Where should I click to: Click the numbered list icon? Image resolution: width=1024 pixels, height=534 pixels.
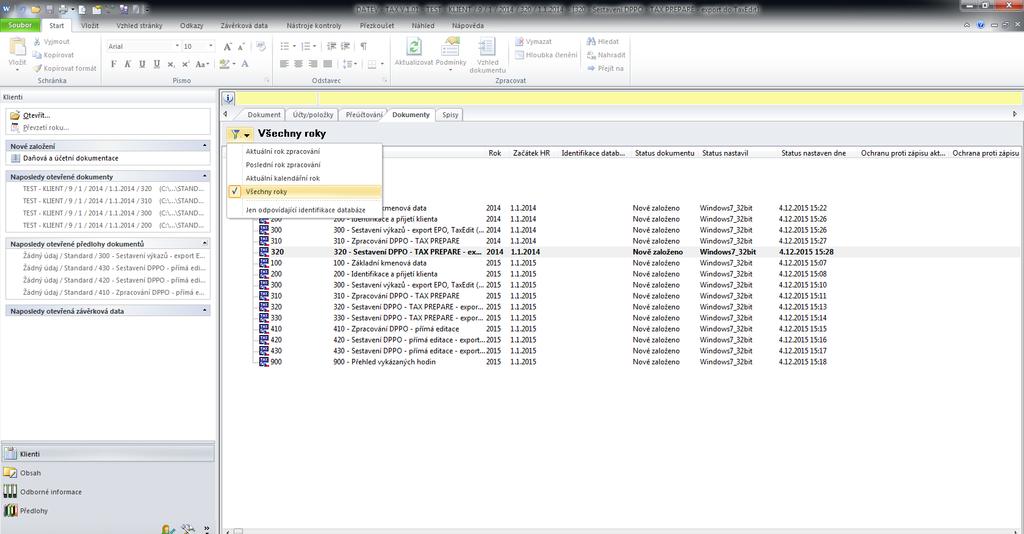pos(306,46)
